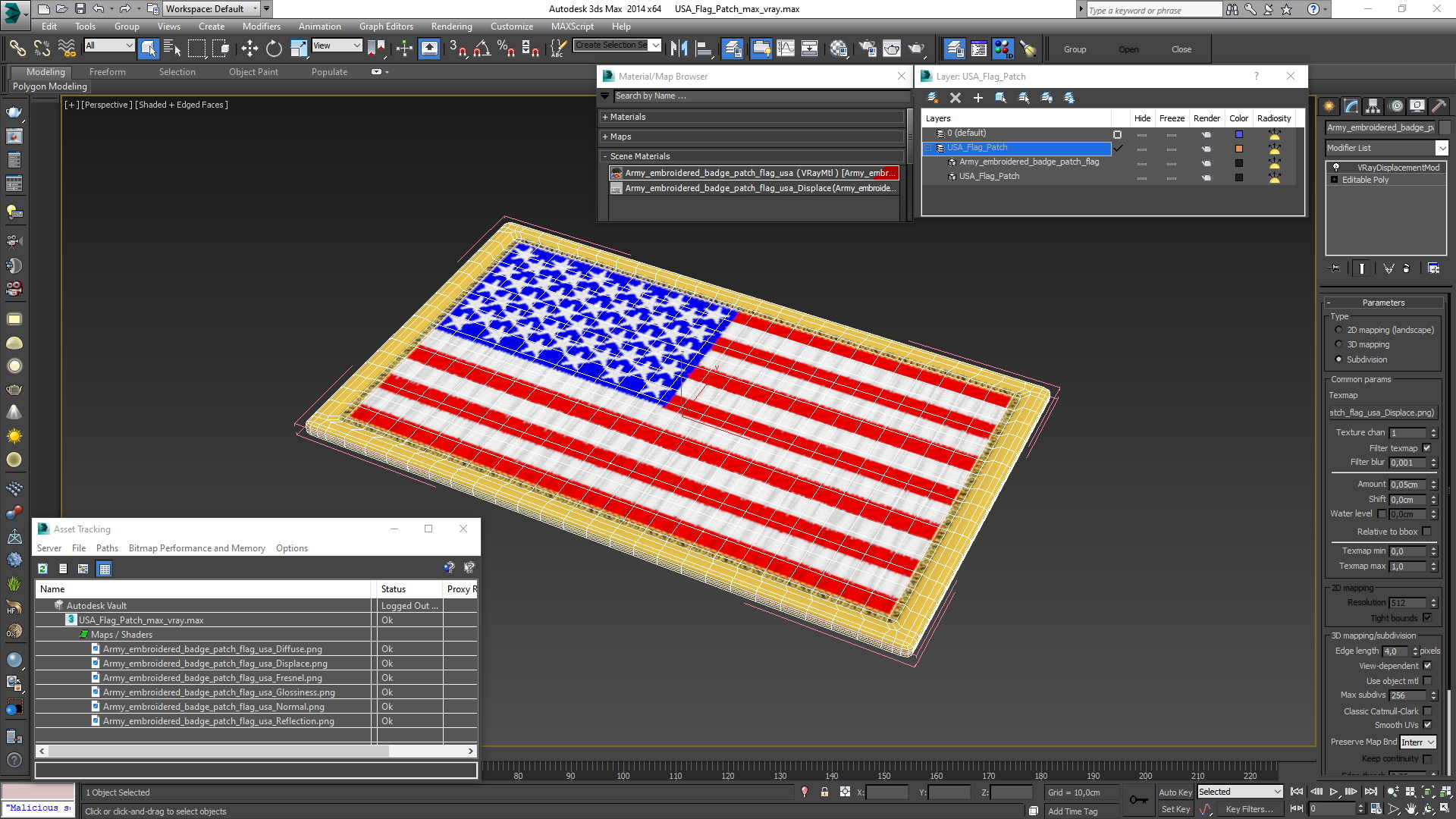The image size is (1456, 819).
Task: Click texmap Displace.png button
Action: (1382, 413)
